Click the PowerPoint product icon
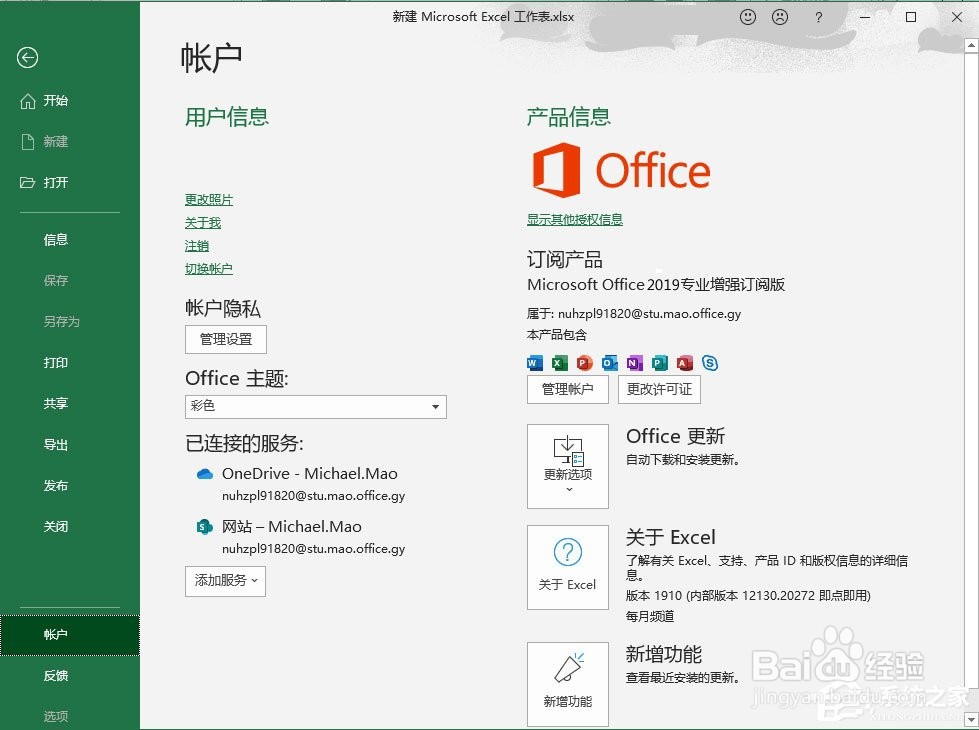This screenshot has width=979, height=730. [585, 364]
